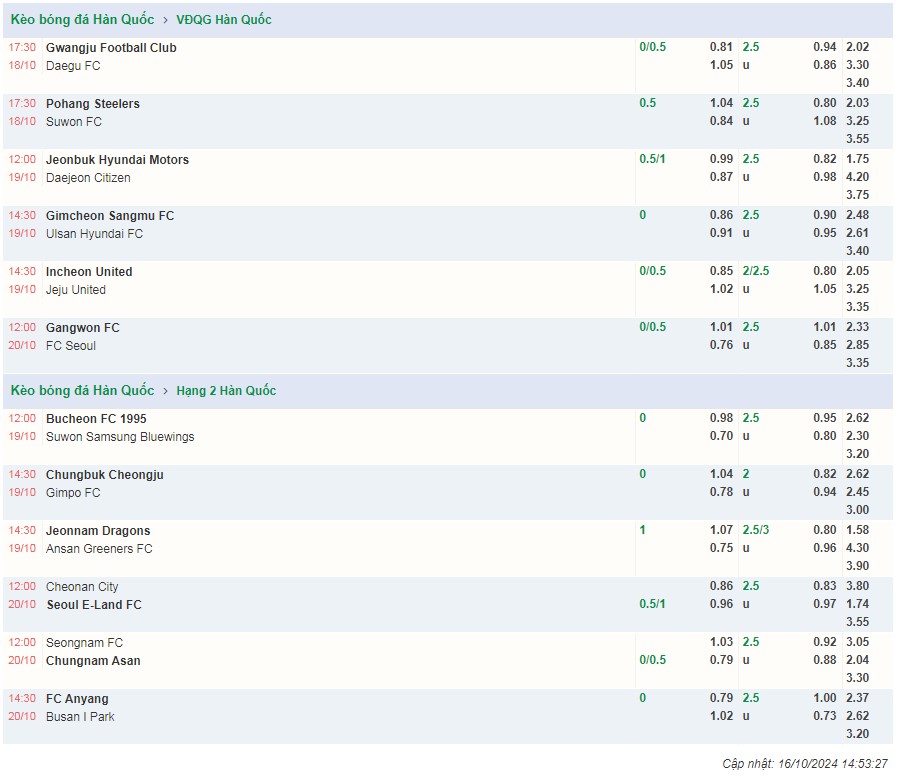Click the 0.5 handicap for Pohang Steelers
Viewport: 898px width, 777px height.
[x=647, y=103]
